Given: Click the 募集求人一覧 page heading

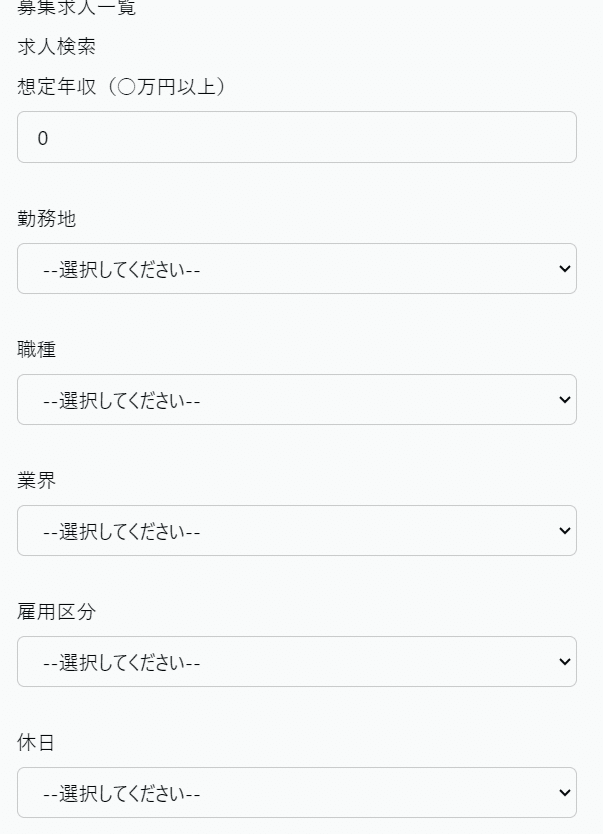Looking at the screenshot, I should pyautogui.click(x=77, y=9).
